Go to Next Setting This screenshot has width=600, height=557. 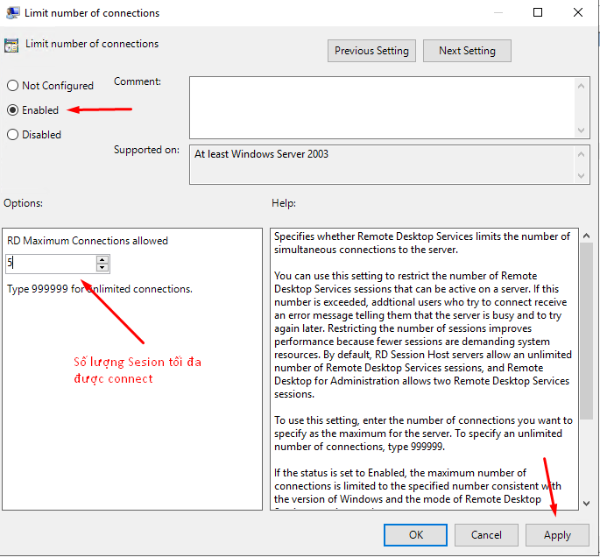(x=467, y=50)
